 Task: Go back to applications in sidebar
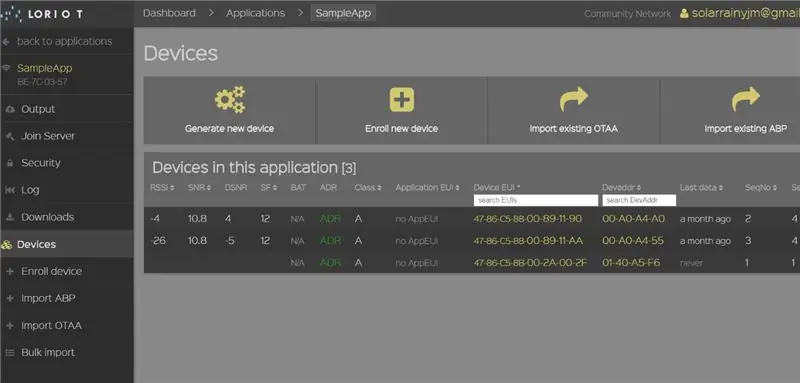tap(64, 41)
